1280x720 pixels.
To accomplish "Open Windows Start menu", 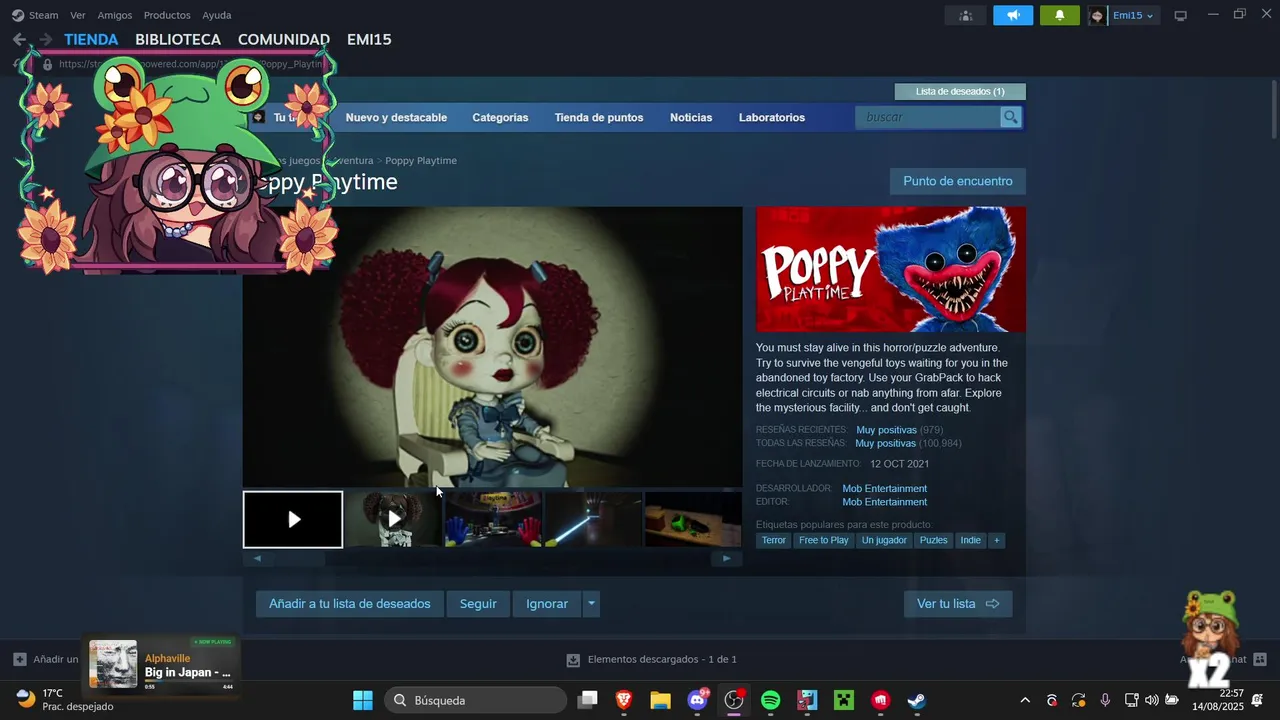I will [362, 700].
